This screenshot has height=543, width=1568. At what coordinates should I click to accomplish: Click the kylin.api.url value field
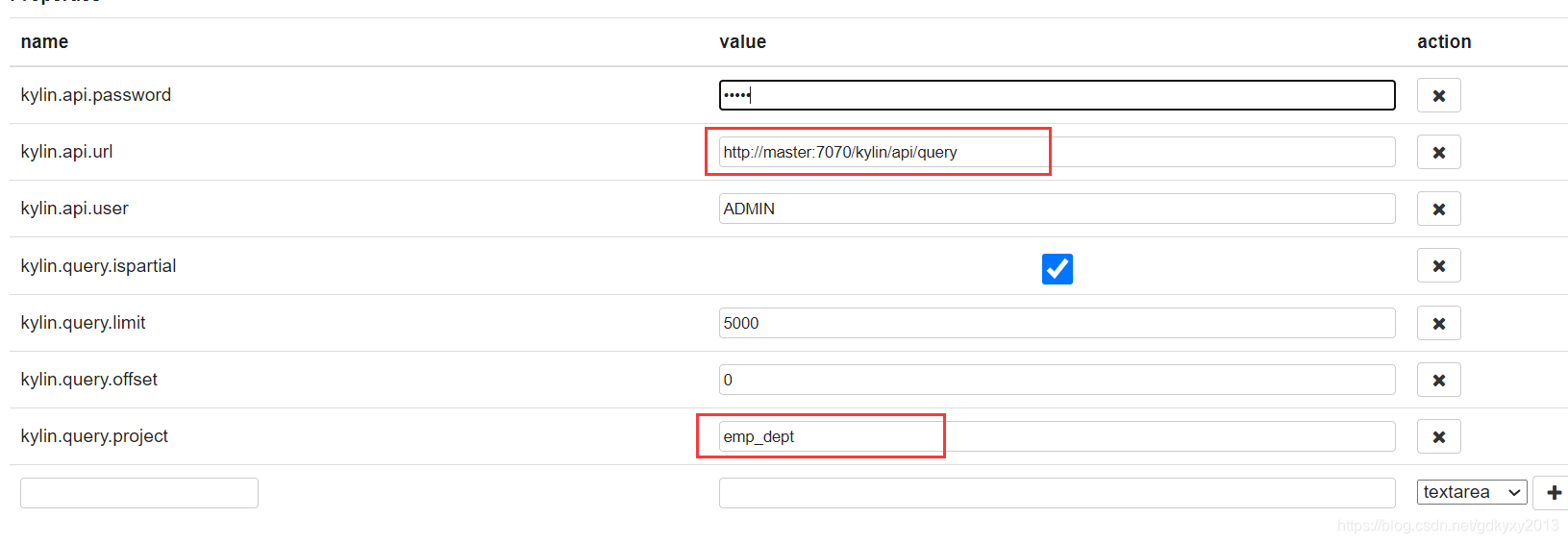(1057, 152)
